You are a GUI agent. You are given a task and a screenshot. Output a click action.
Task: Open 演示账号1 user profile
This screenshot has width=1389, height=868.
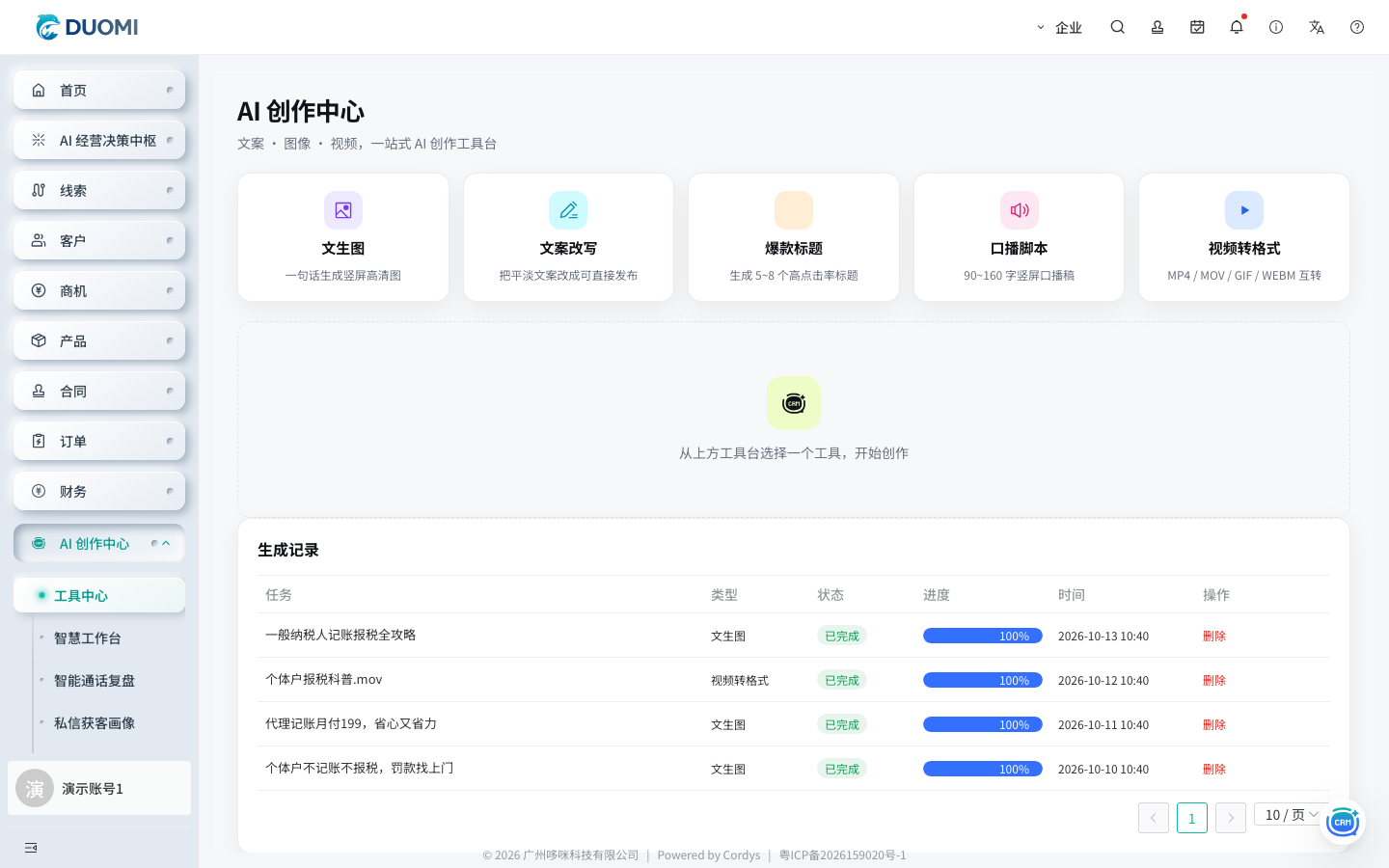[99, 788]
